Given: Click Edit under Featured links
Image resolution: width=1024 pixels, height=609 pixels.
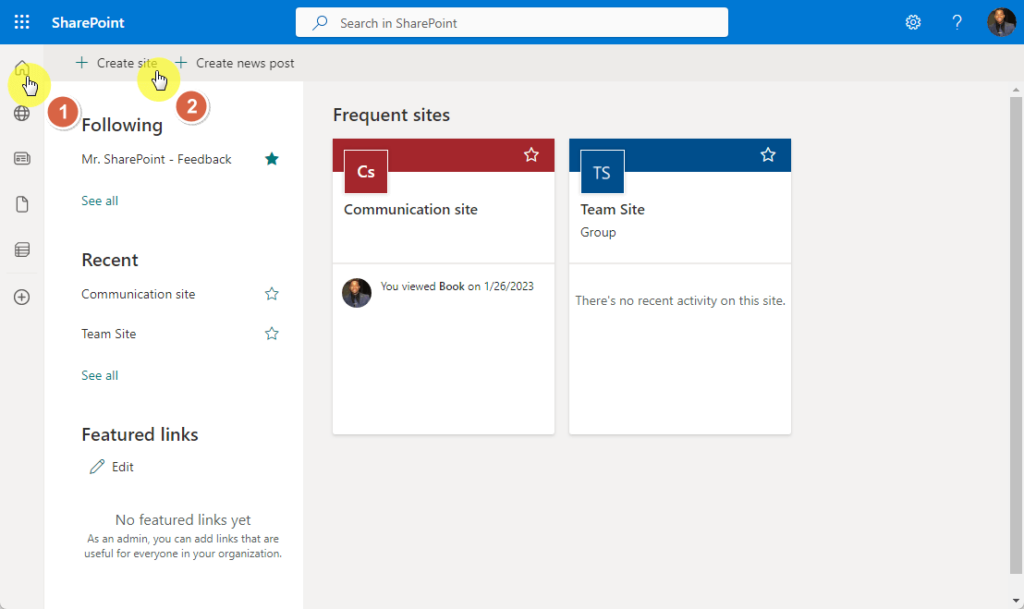Looking at the screenshot, I should coord(112,467).
